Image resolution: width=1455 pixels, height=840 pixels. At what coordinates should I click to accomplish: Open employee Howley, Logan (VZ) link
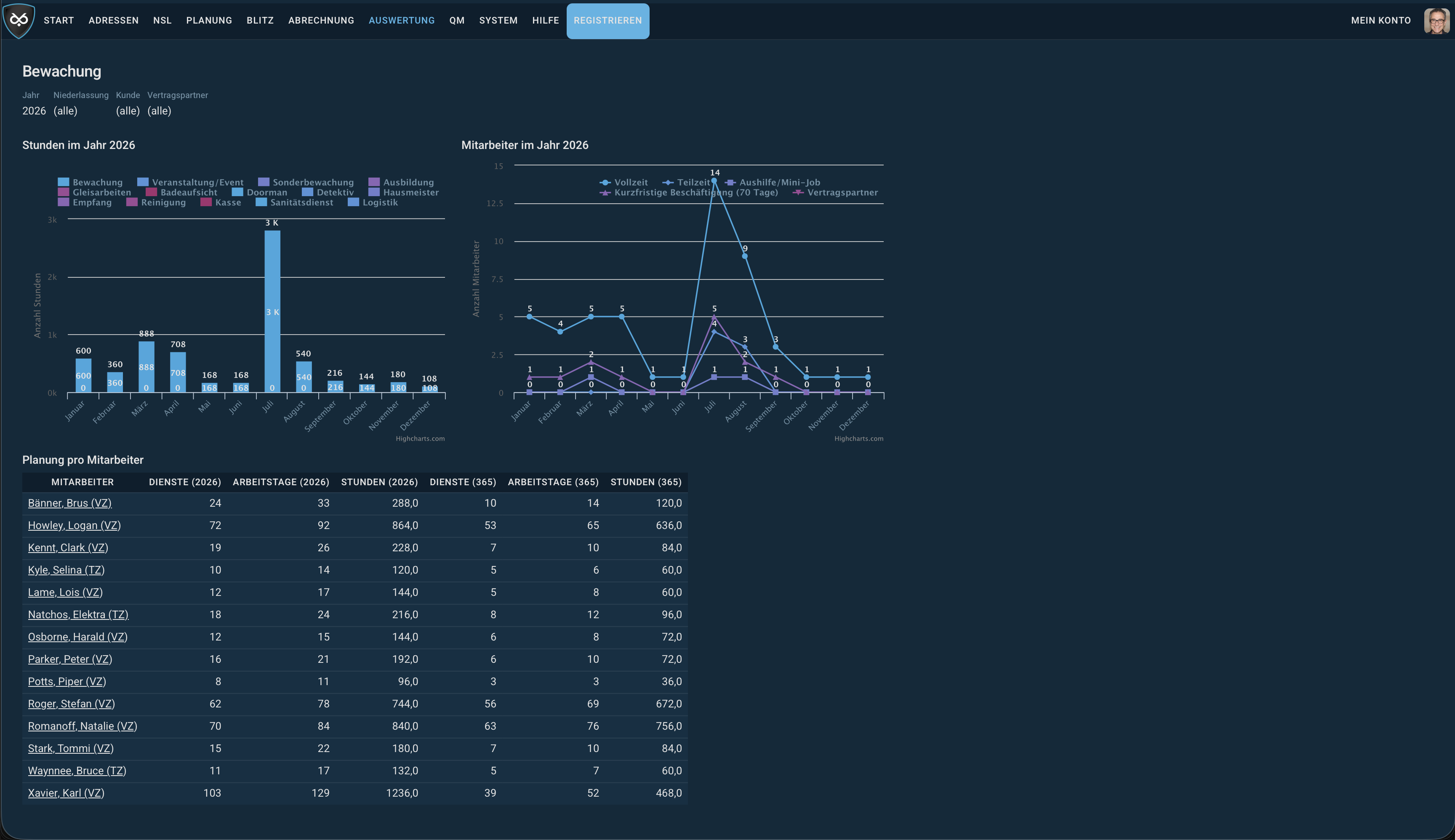click(75, 526)
